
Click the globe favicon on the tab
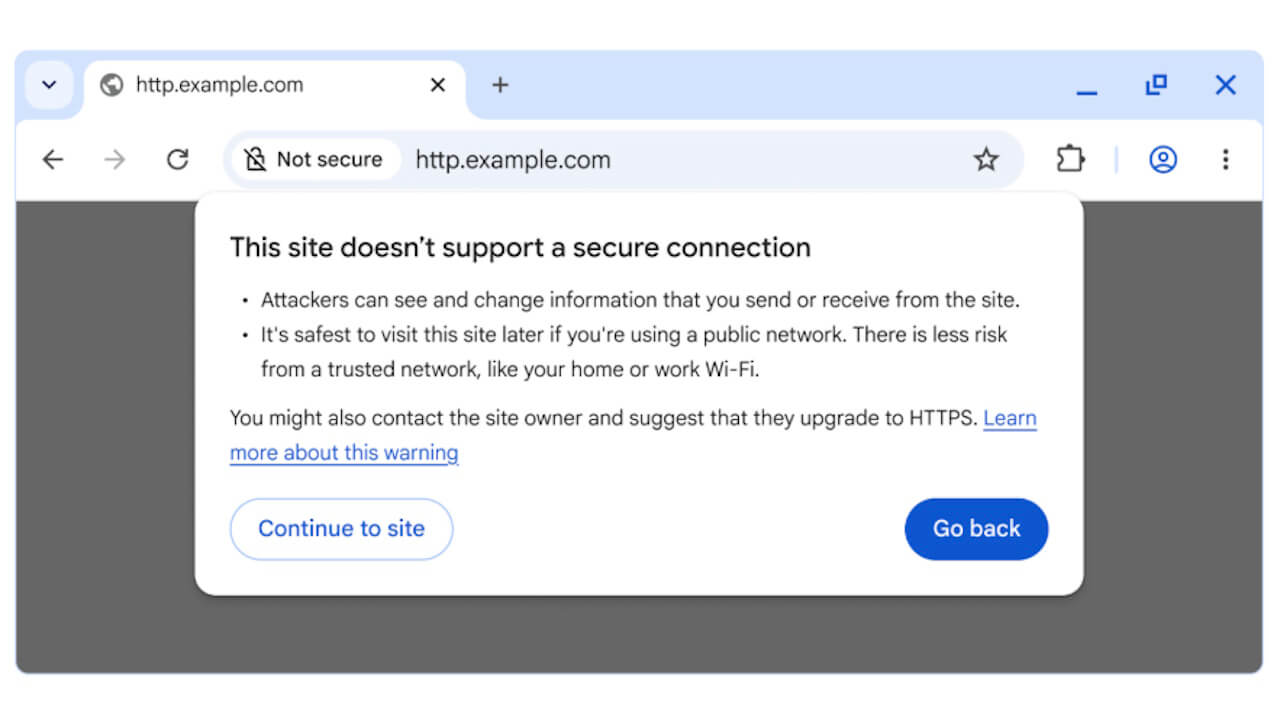(112, 85)
